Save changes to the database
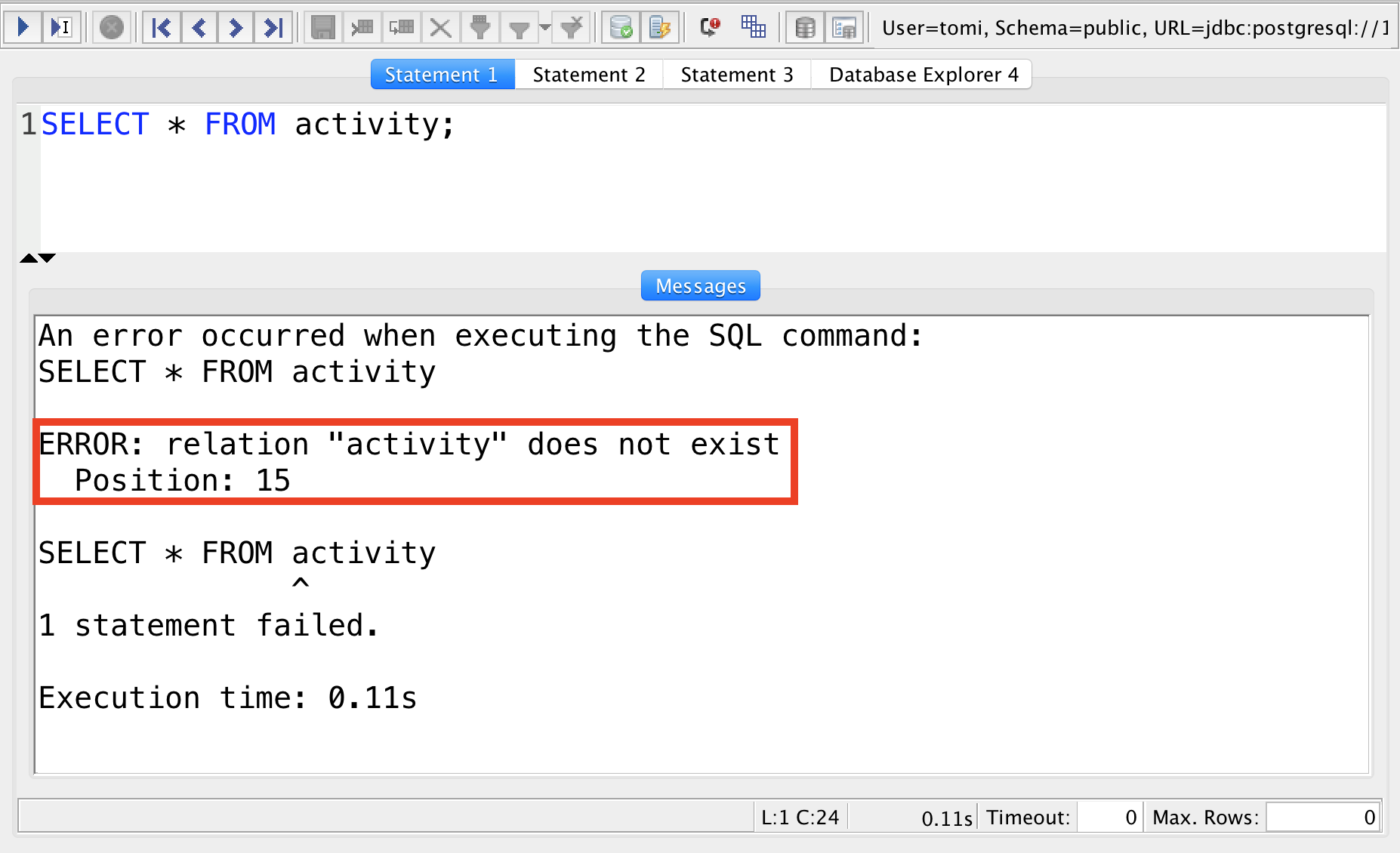1400x853 pixels. tap(322, 26)
